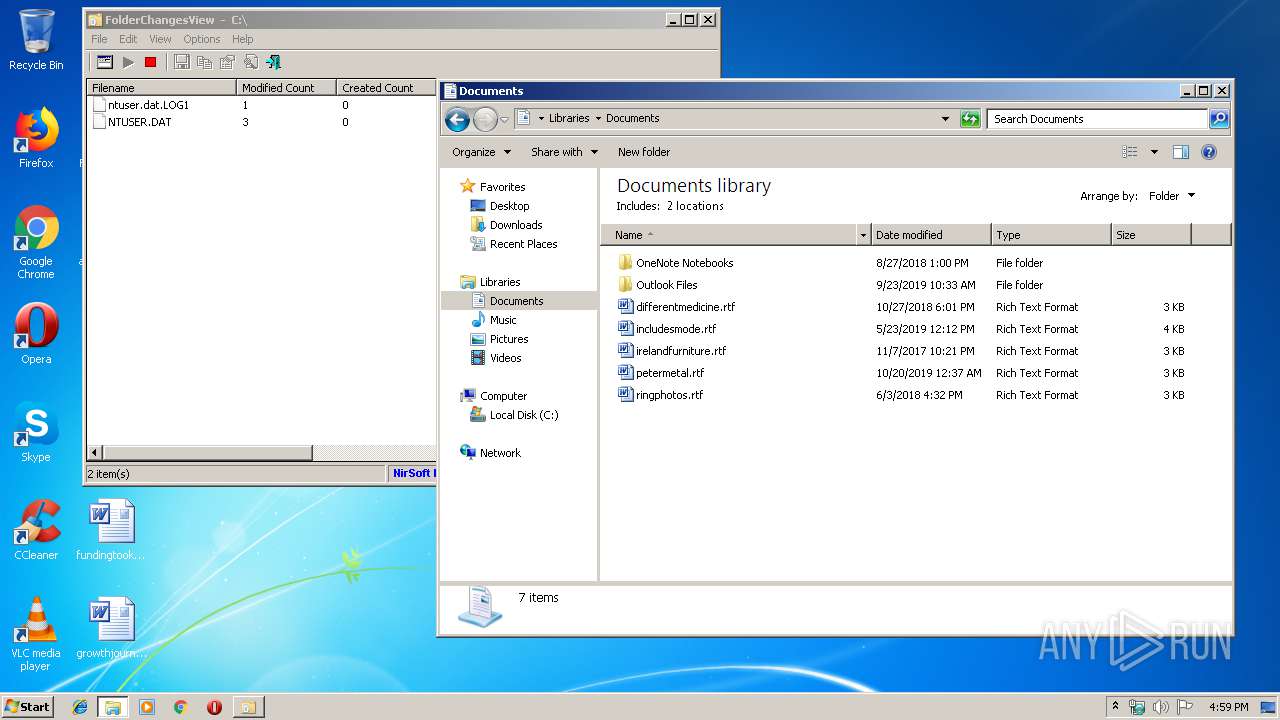Click the Opera icon on the taskbar
This screenshot has height=720, width=1280.
coord(214,707)
